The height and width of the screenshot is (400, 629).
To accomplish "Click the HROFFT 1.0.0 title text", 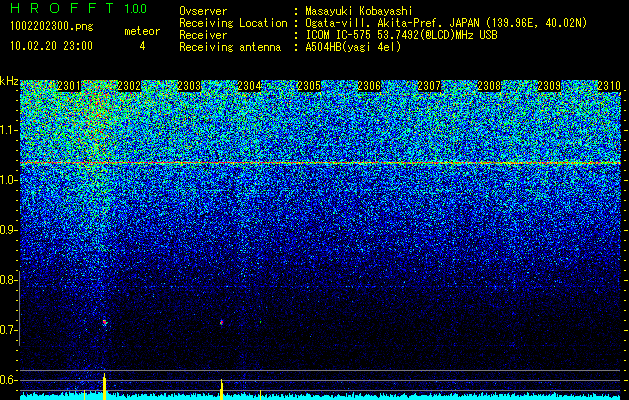I will point(79,8).
